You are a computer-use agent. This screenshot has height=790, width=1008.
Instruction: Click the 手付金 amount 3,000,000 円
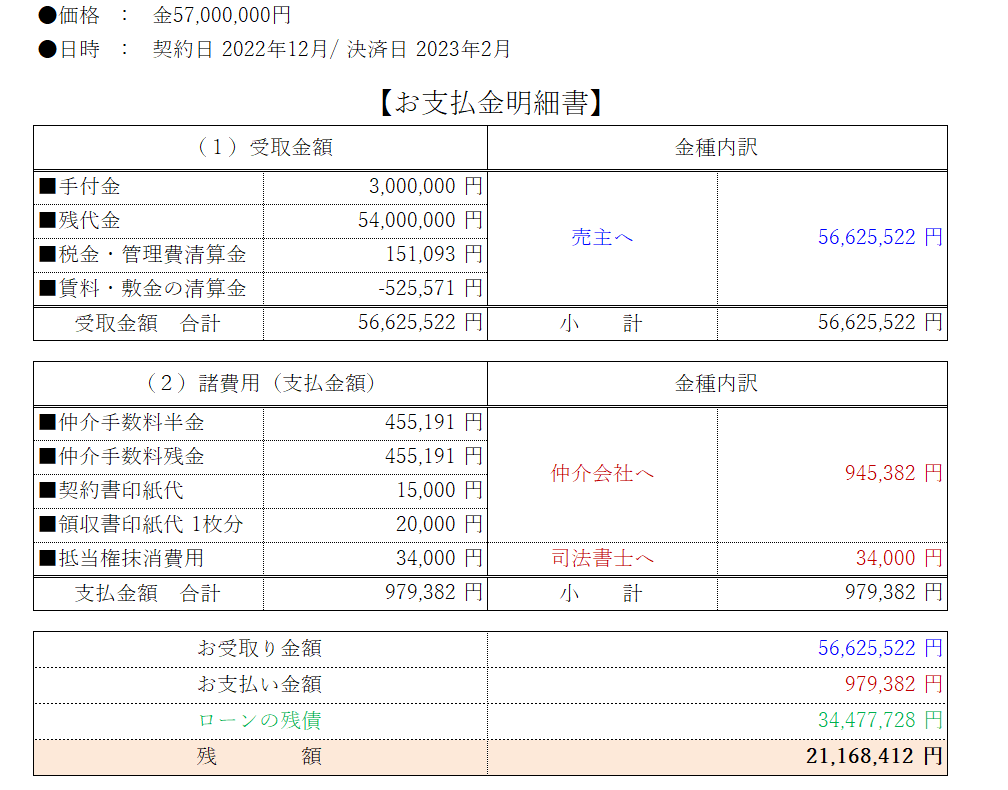(x=425, y=186)
